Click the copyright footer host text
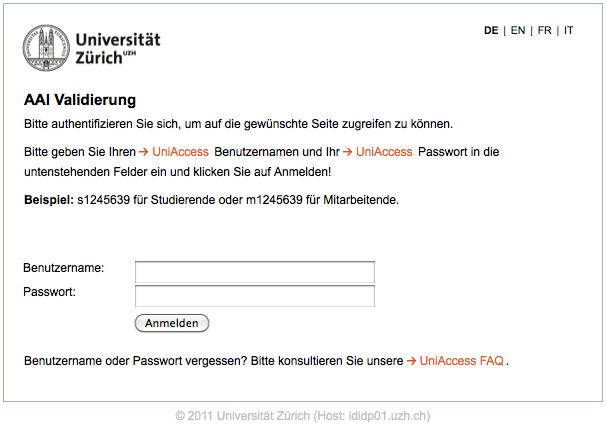The height and width of the screenshot is (428, 607). click(303, 416)
